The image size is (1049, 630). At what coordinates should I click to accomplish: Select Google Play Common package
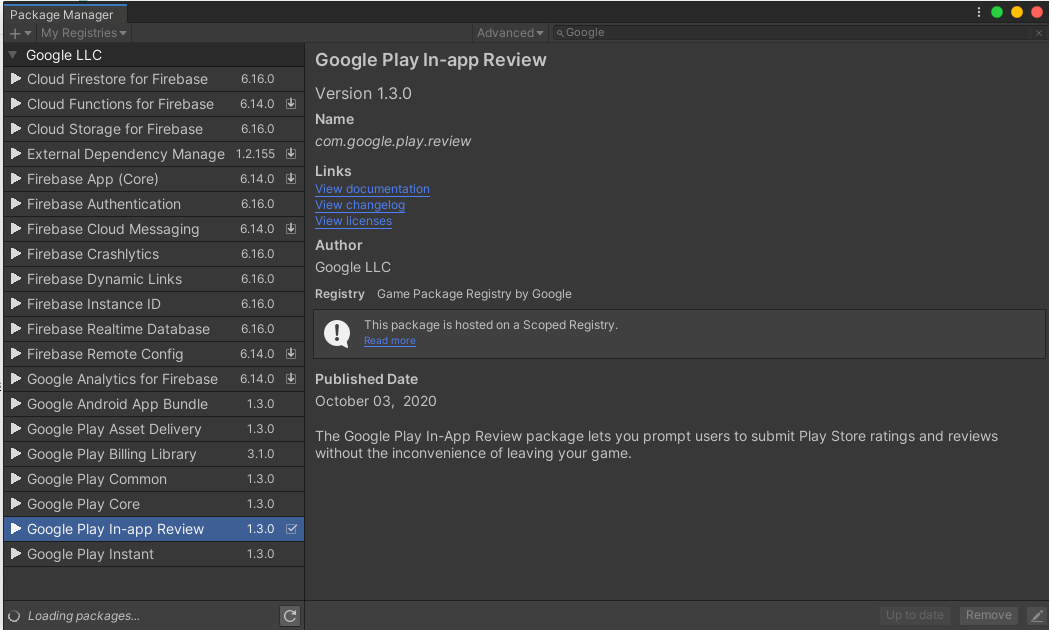(154, 480)
